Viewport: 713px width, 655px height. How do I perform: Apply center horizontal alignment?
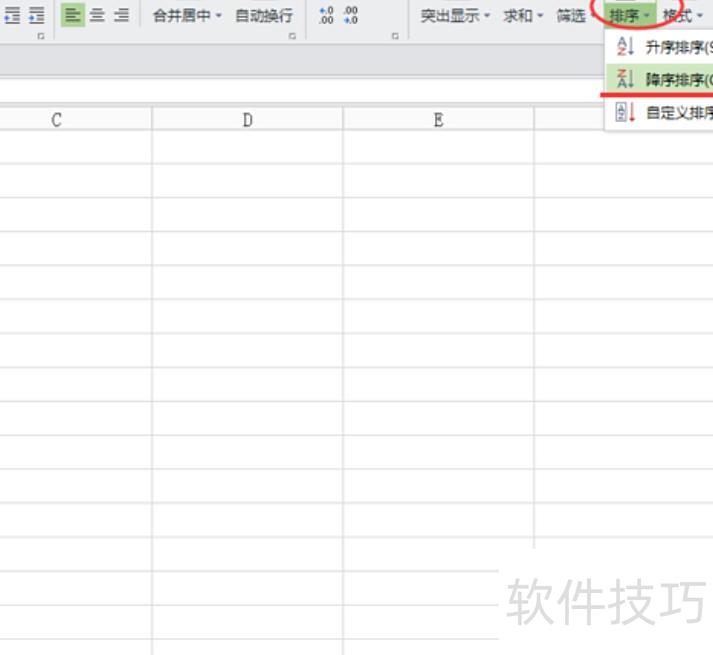click(97, 15)
